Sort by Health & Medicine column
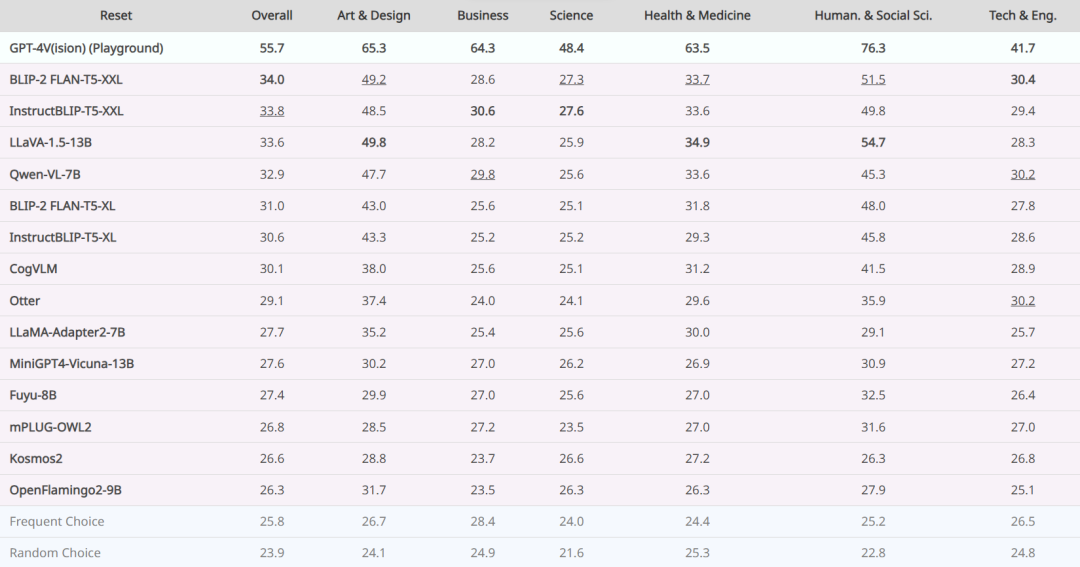This screenshot has height=567, width=1080. click(697, 15)
